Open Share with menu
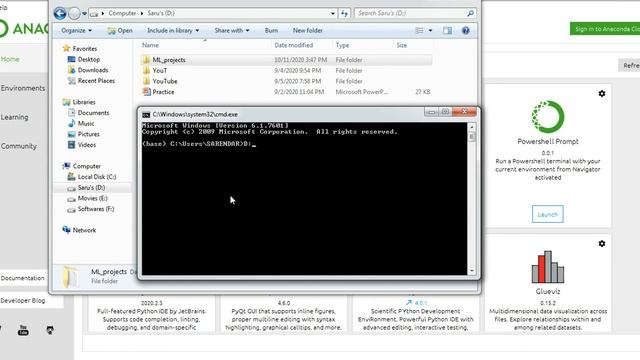The width and height of the screenshot is (640, 360). click(232, 31)
